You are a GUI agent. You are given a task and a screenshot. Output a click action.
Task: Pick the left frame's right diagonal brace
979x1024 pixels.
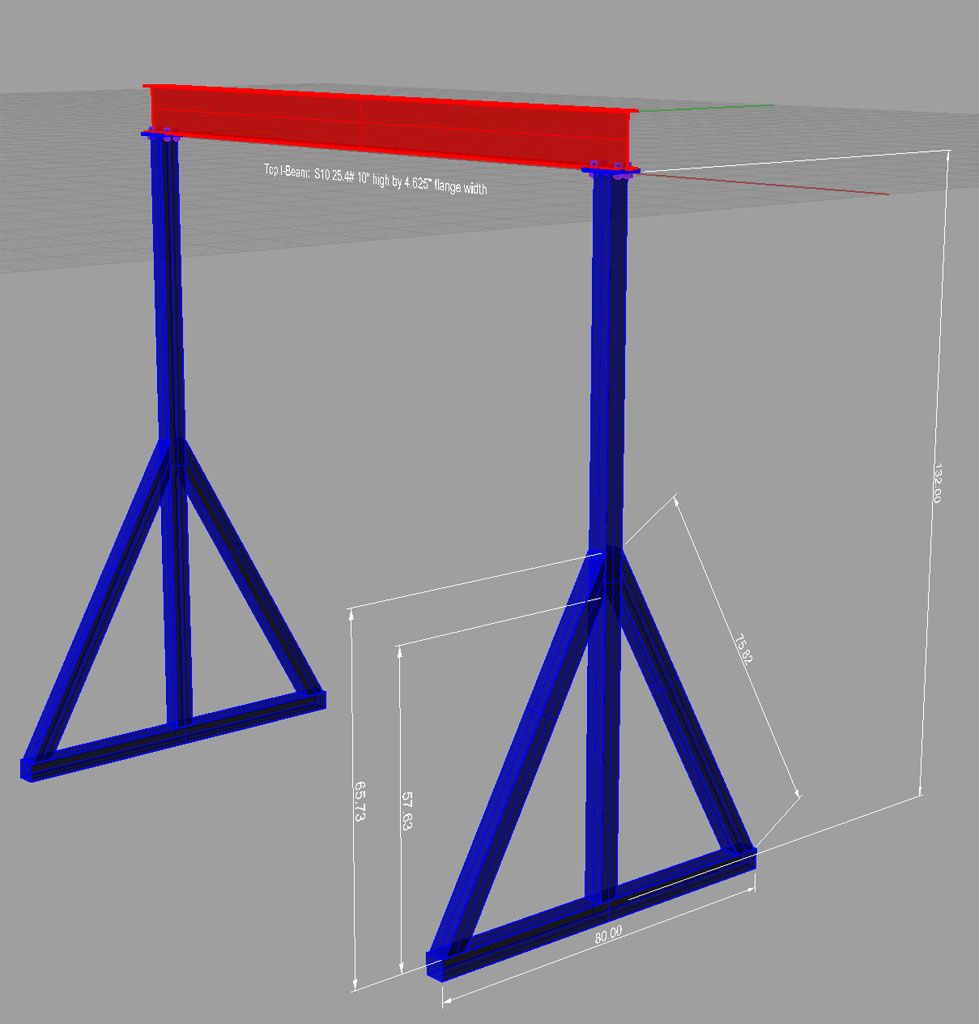pyautogui.click(x=249, y=567)
